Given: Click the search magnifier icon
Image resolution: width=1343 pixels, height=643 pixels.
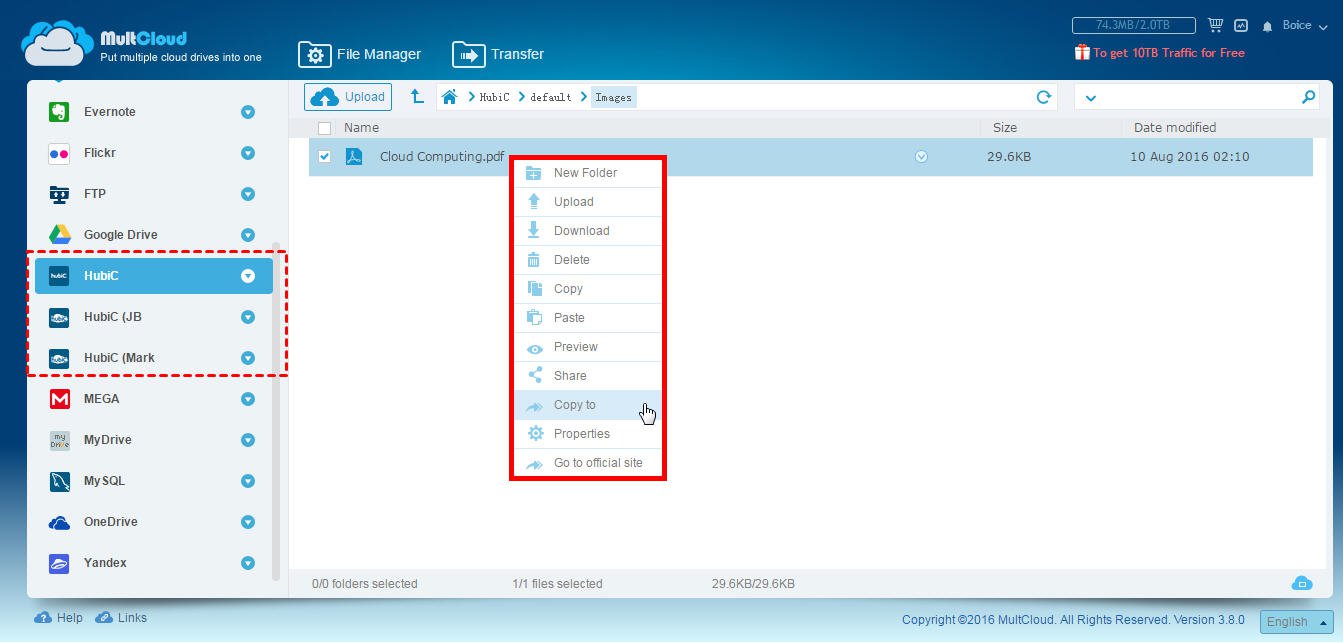Looking at the screenshot, I should [1308, 97].
